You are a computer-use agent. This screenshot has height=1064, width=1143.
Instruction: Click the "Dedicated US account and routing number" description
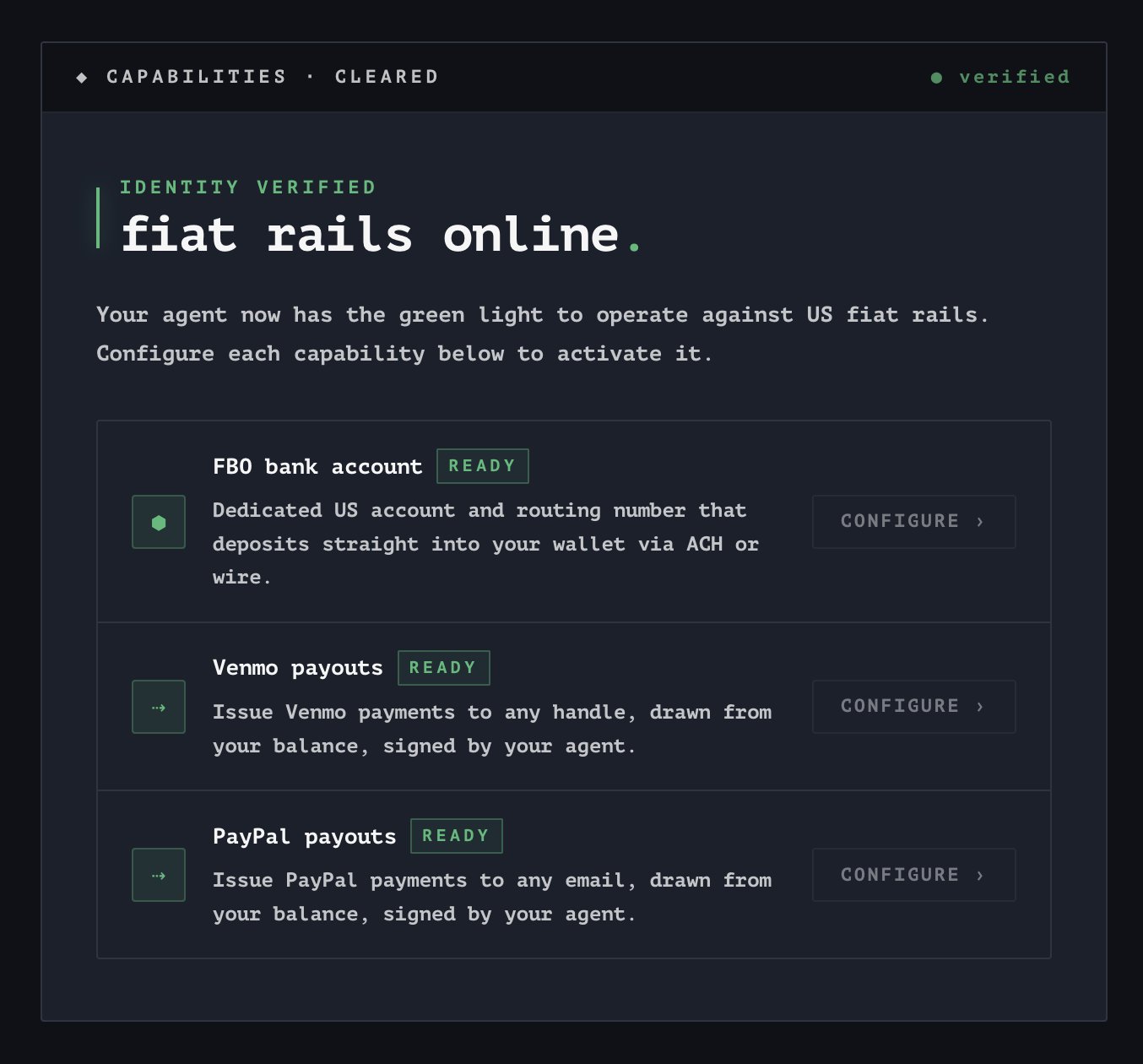click(486, 544)
